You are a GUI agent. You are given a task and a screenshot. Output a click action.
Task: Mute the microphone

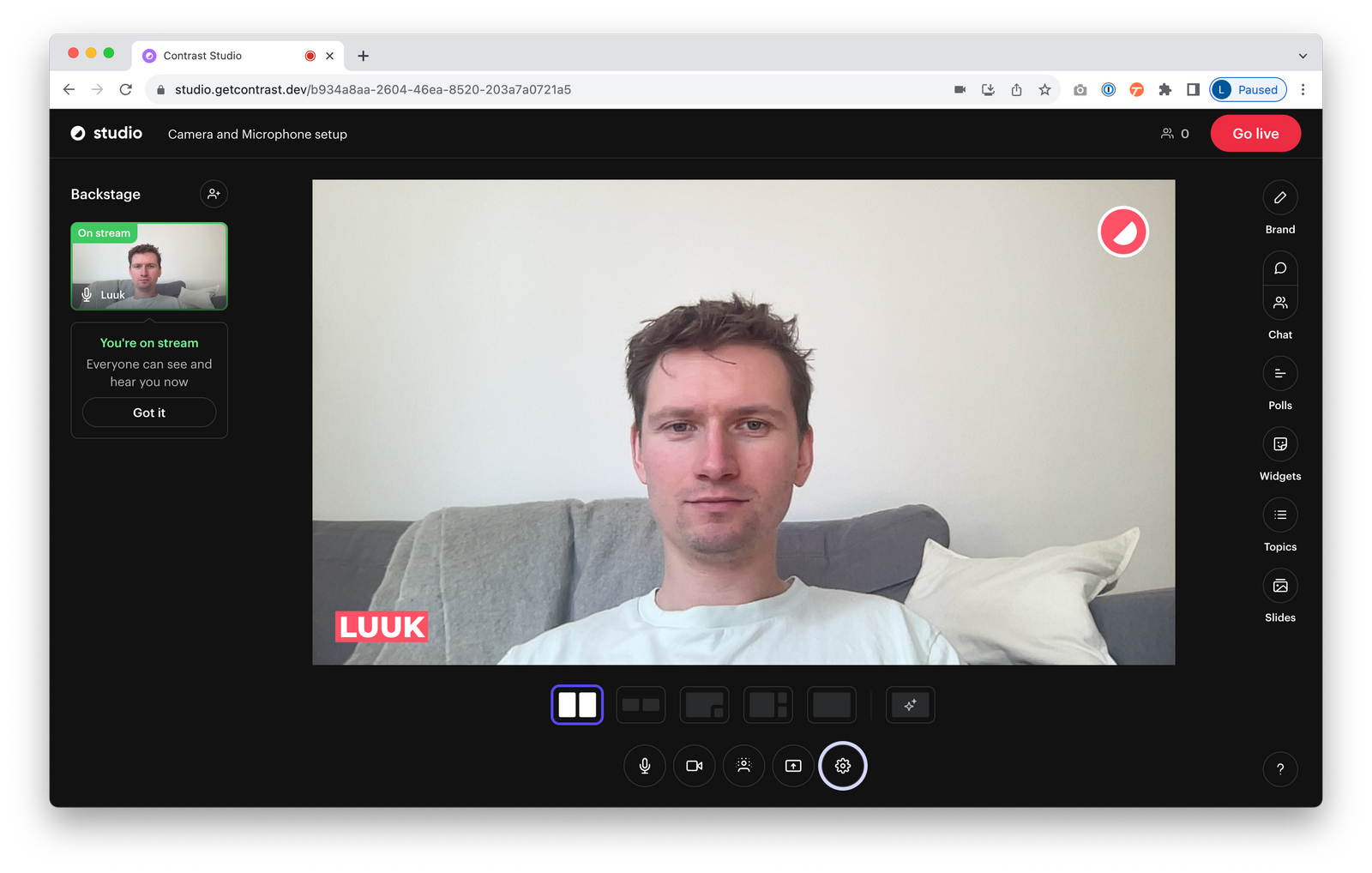coord(644,766)
